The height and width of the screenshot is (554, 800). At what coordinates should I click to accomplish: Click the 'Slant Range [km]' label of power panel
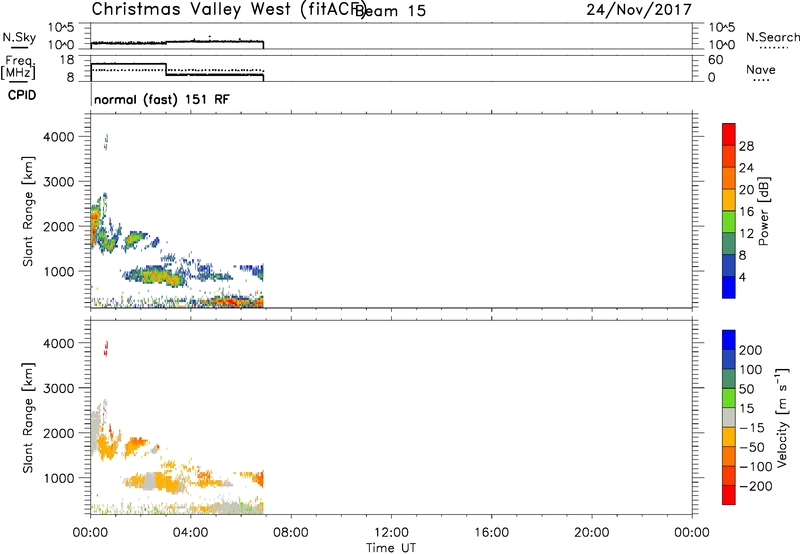[28, 211]
